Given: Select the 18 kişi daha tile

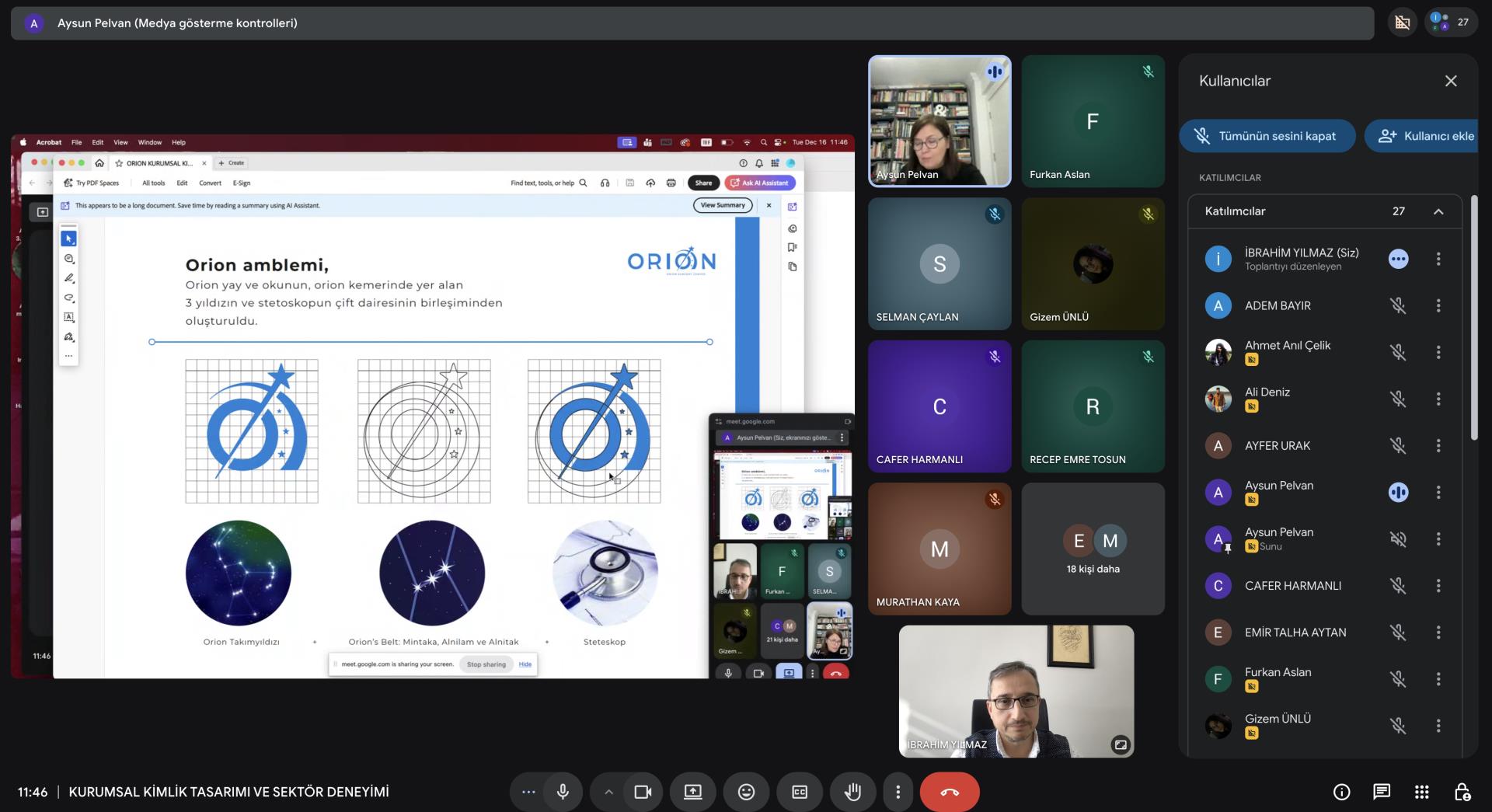Looking at the screenshot, I should [1093, 549].
